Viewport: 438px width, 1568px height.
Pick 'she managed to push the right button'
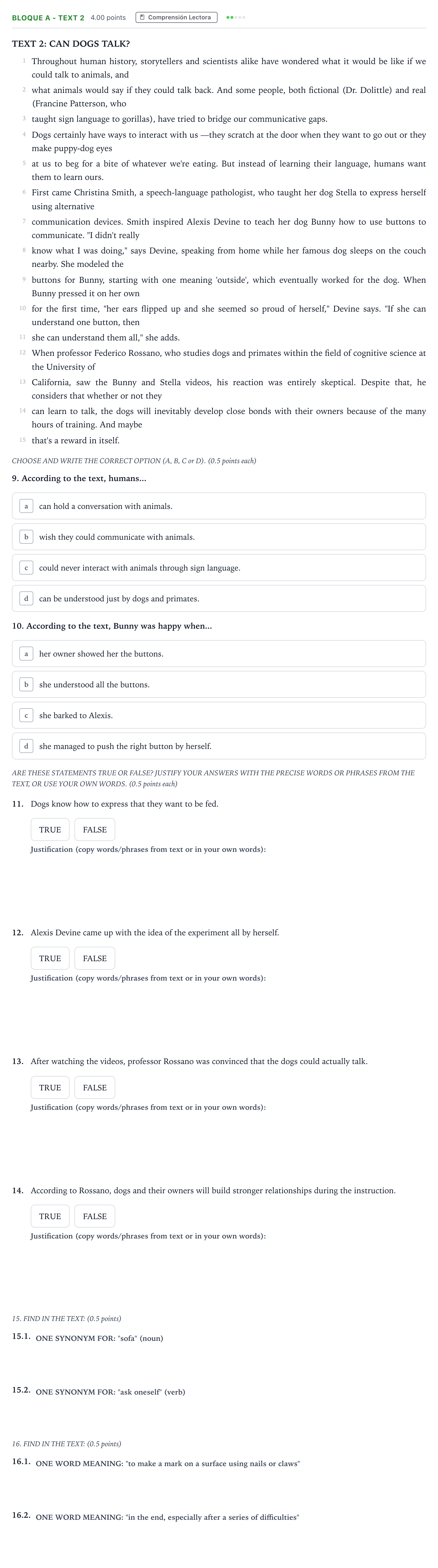coord(219,746)
